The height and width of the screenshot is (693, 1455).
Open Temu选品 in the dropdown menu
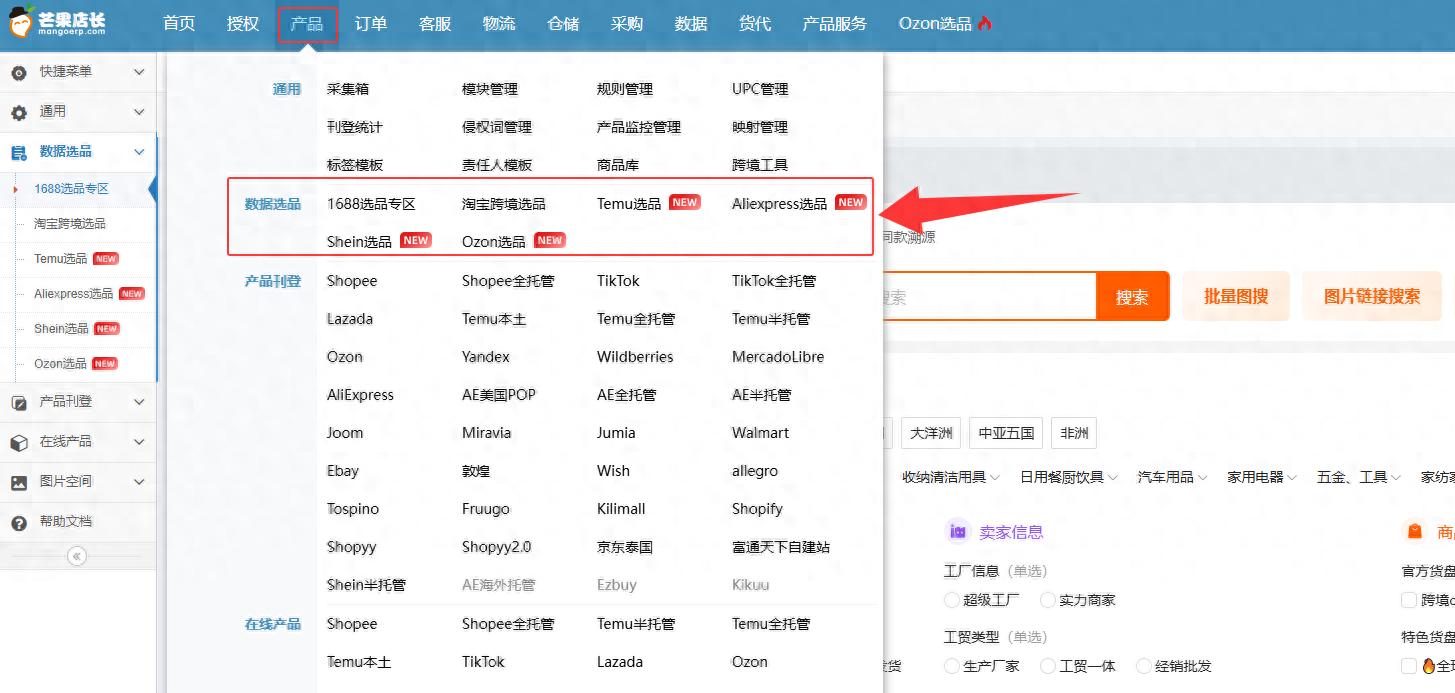pos(629,204)
